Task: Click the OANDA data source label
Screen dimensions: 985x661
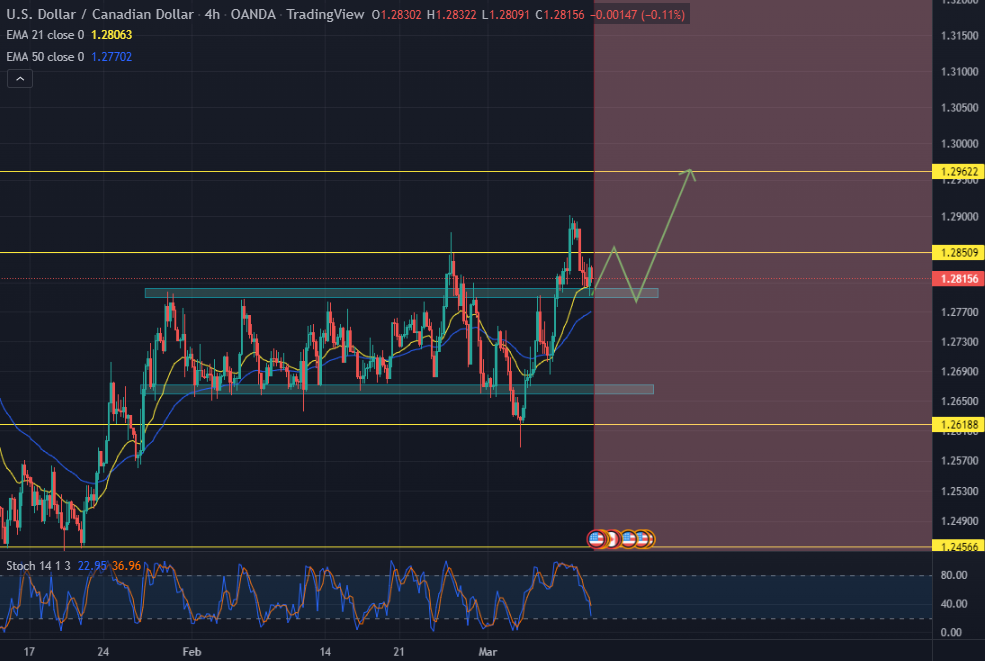Action: pyautogui.click(x=253, y=14)
